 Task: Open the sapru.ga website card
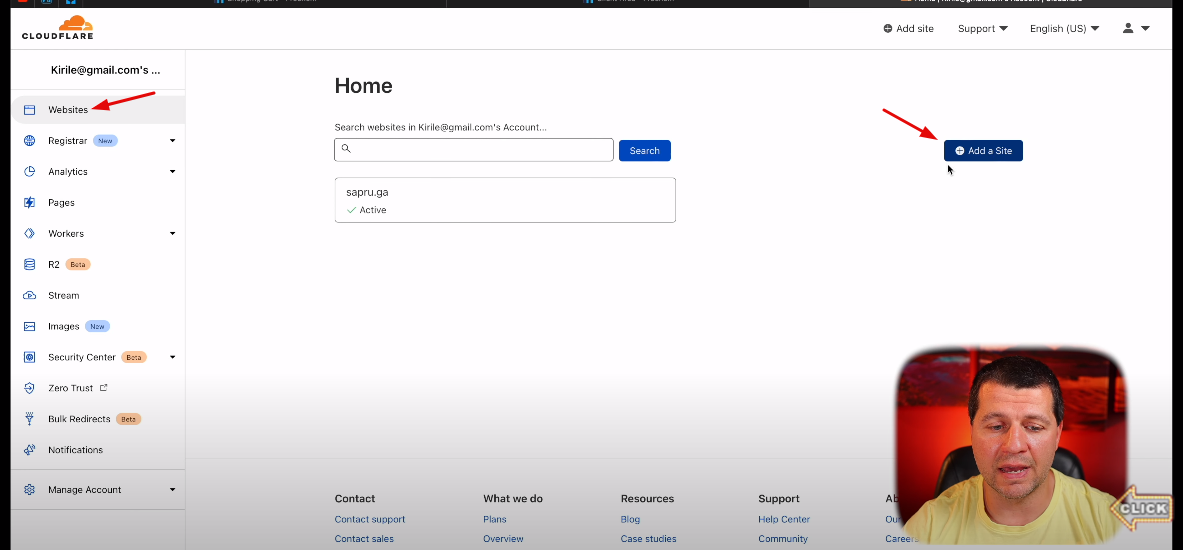pos(505,200)
